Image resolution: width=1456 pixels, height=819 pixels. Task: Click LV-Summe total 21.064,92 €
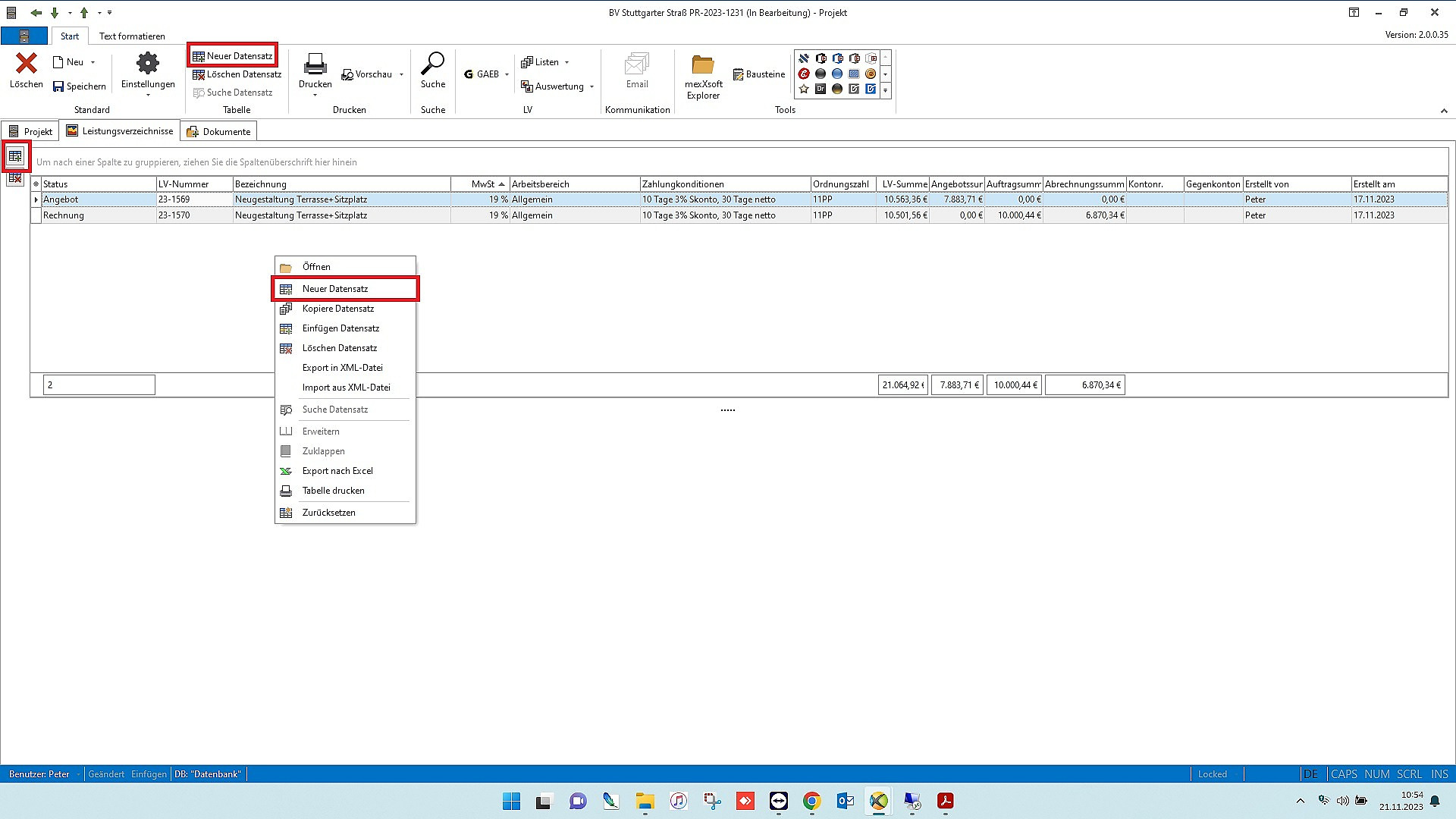coord(902,385)
